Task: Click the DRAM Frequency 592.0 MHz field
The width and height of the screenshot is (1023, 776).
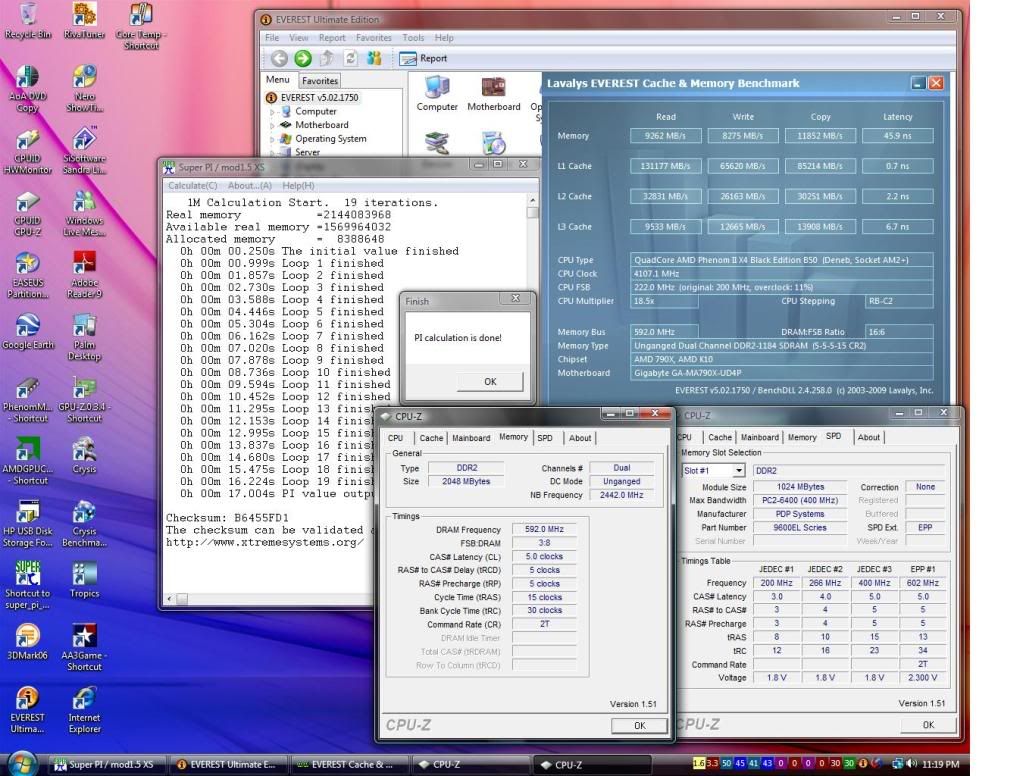Action: tap(544, 529)
